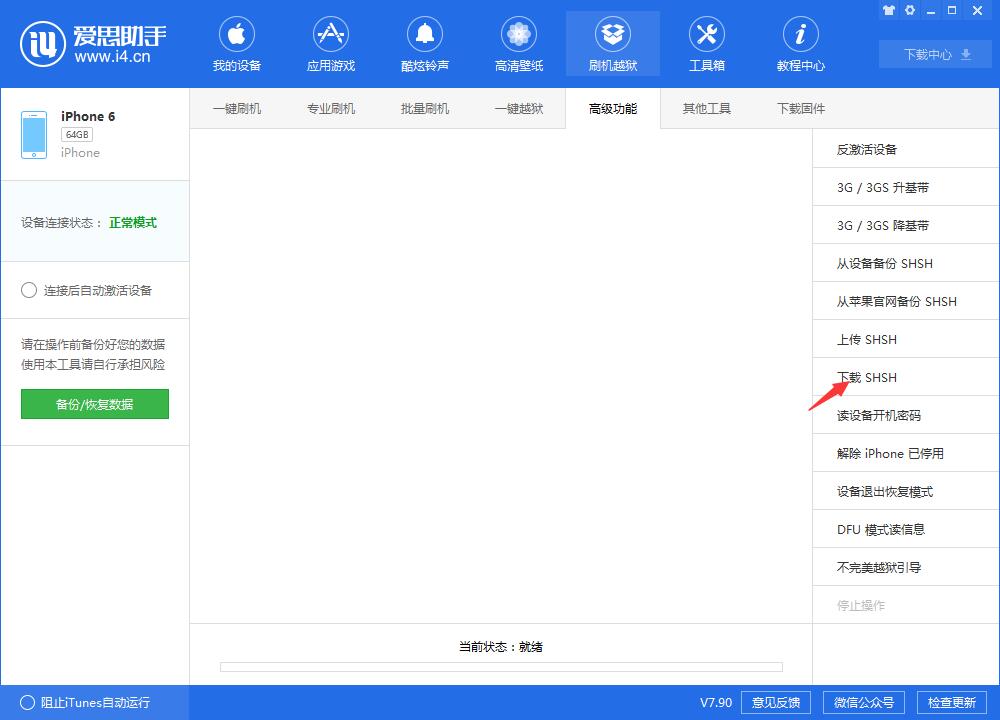Switch to 一键刷机 tab
The width and height of the screenshot is (1000, 720).
click(237, 109)
